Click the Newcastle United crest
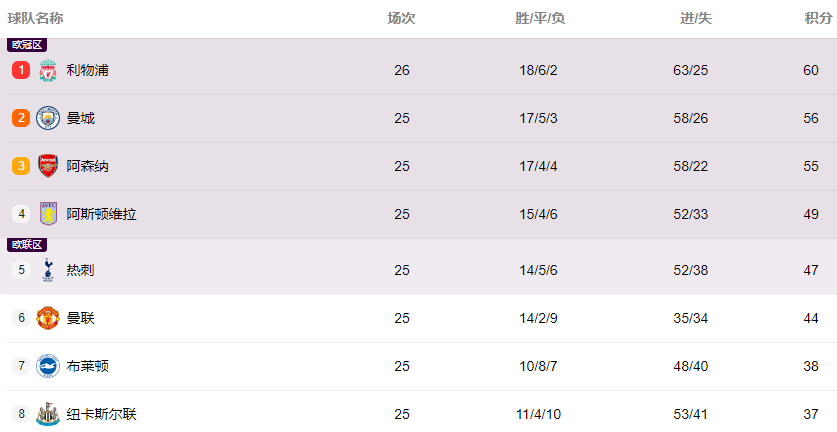 click(x=48, y=414)
